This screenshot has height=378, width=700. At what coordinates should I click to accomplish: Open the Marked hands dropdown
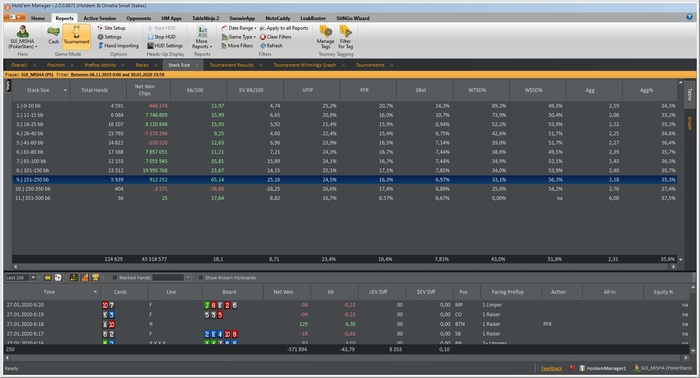[x=188, y=278]
